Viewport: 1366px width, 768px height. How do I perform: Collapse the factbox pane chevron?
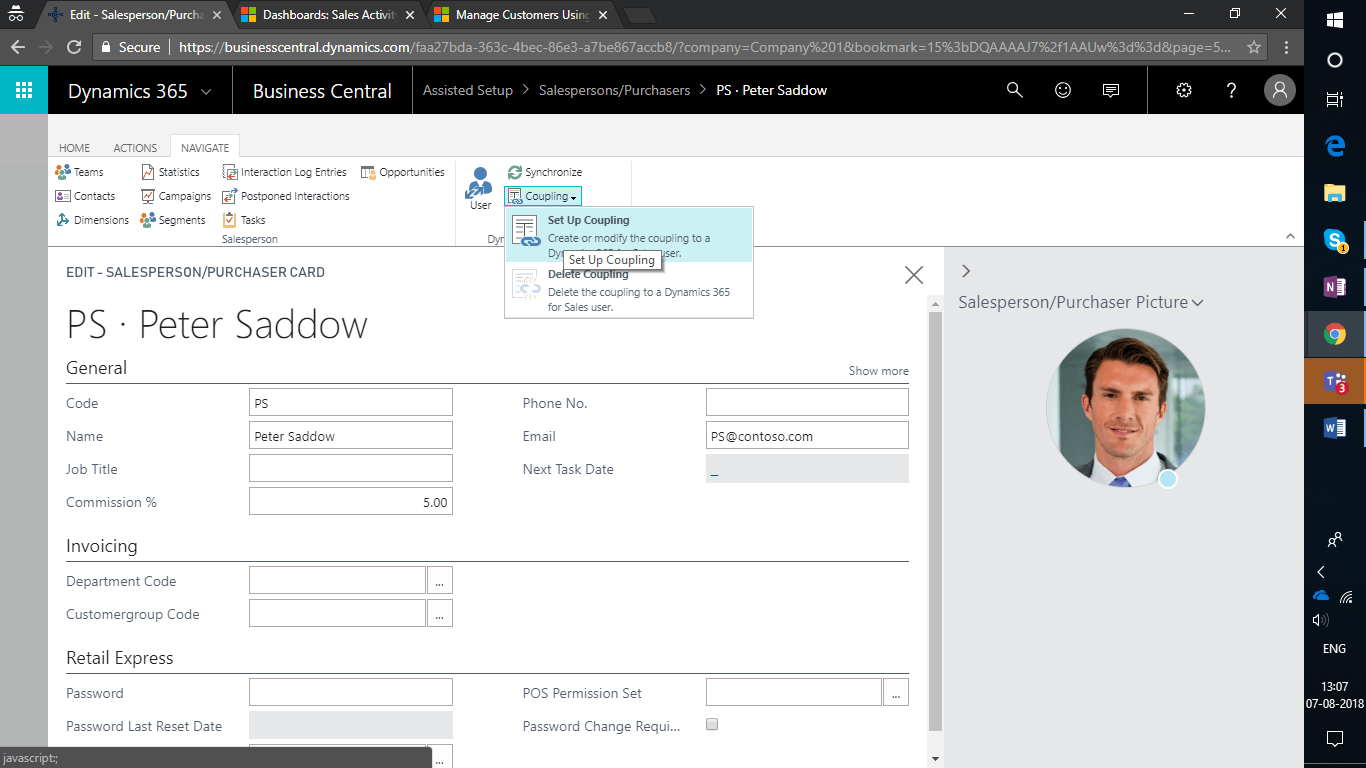965,271
